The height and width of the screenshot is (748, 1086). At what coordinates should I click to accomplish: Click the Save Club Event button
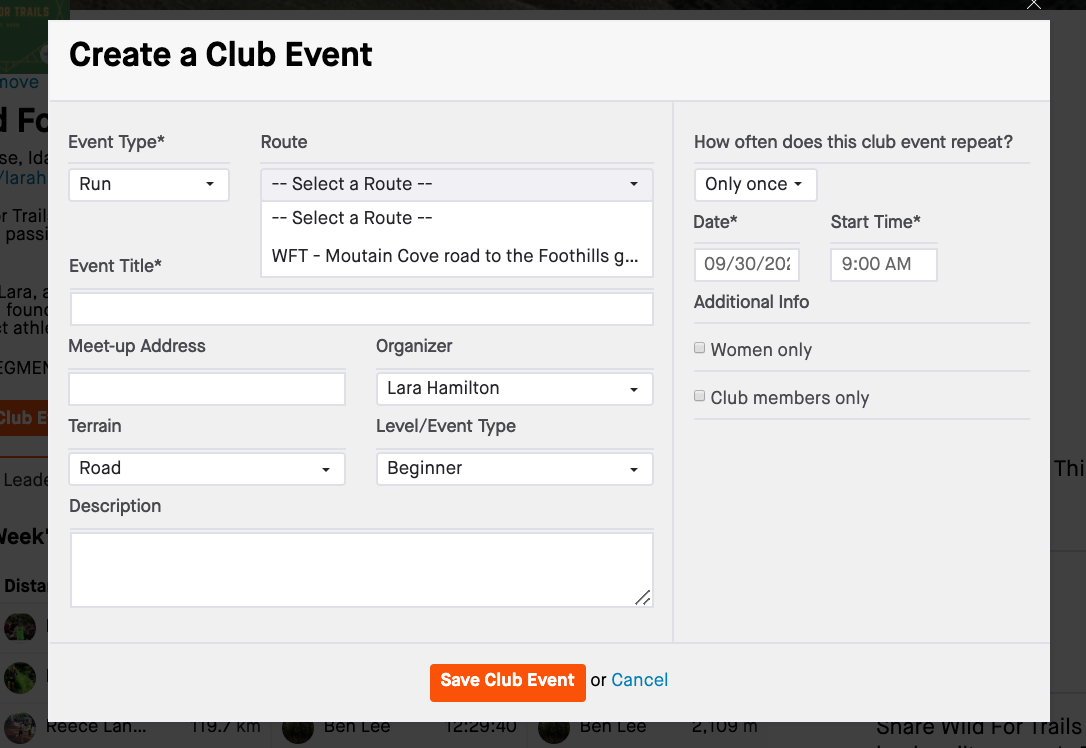click(507, 682)
